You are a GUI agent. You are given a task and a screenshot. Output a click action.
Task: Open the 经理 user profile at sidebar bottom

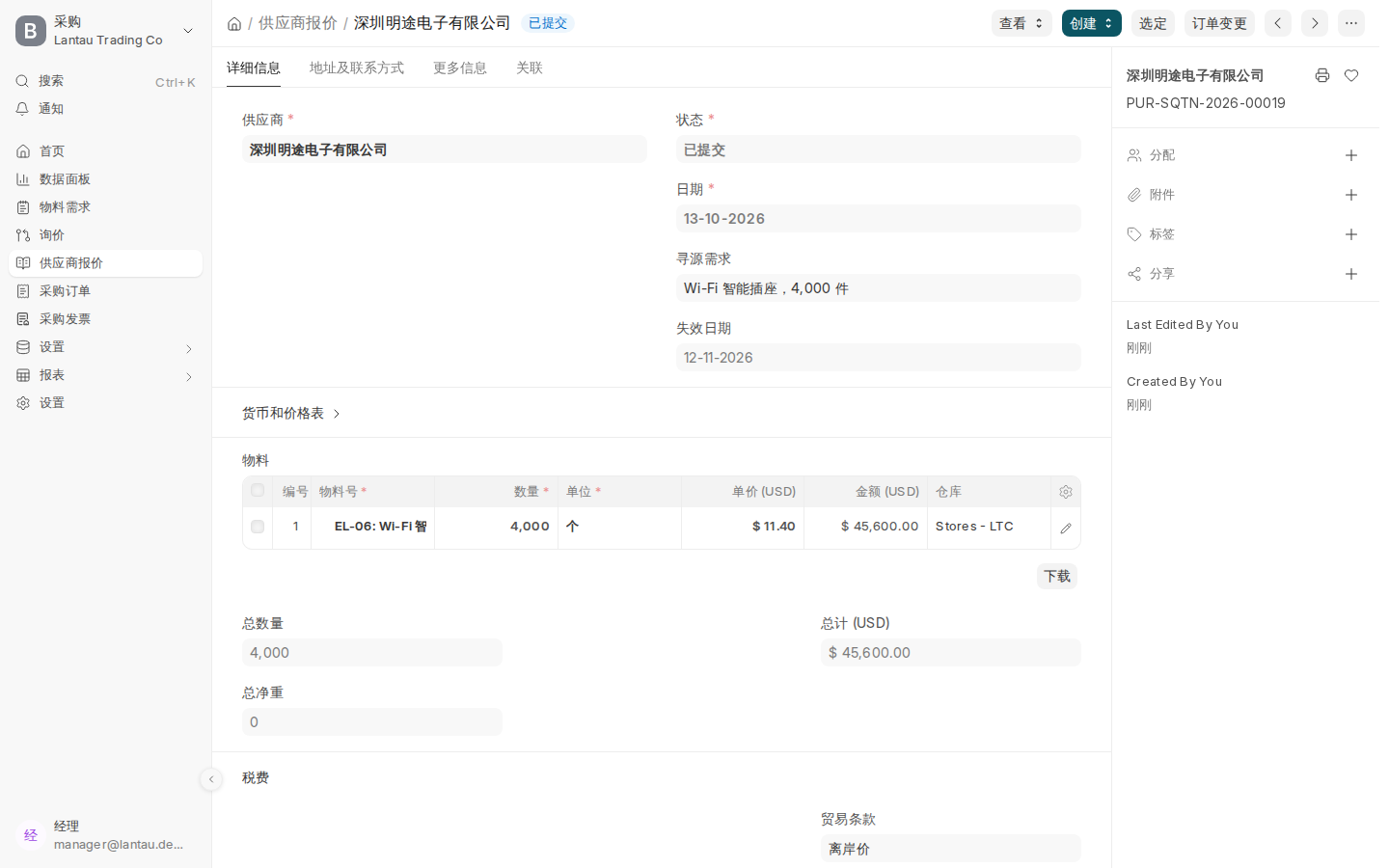click(106, 835)
